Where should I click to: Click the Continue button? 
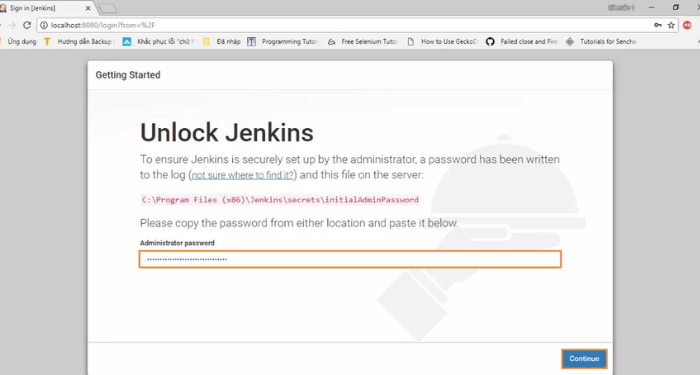584,358
